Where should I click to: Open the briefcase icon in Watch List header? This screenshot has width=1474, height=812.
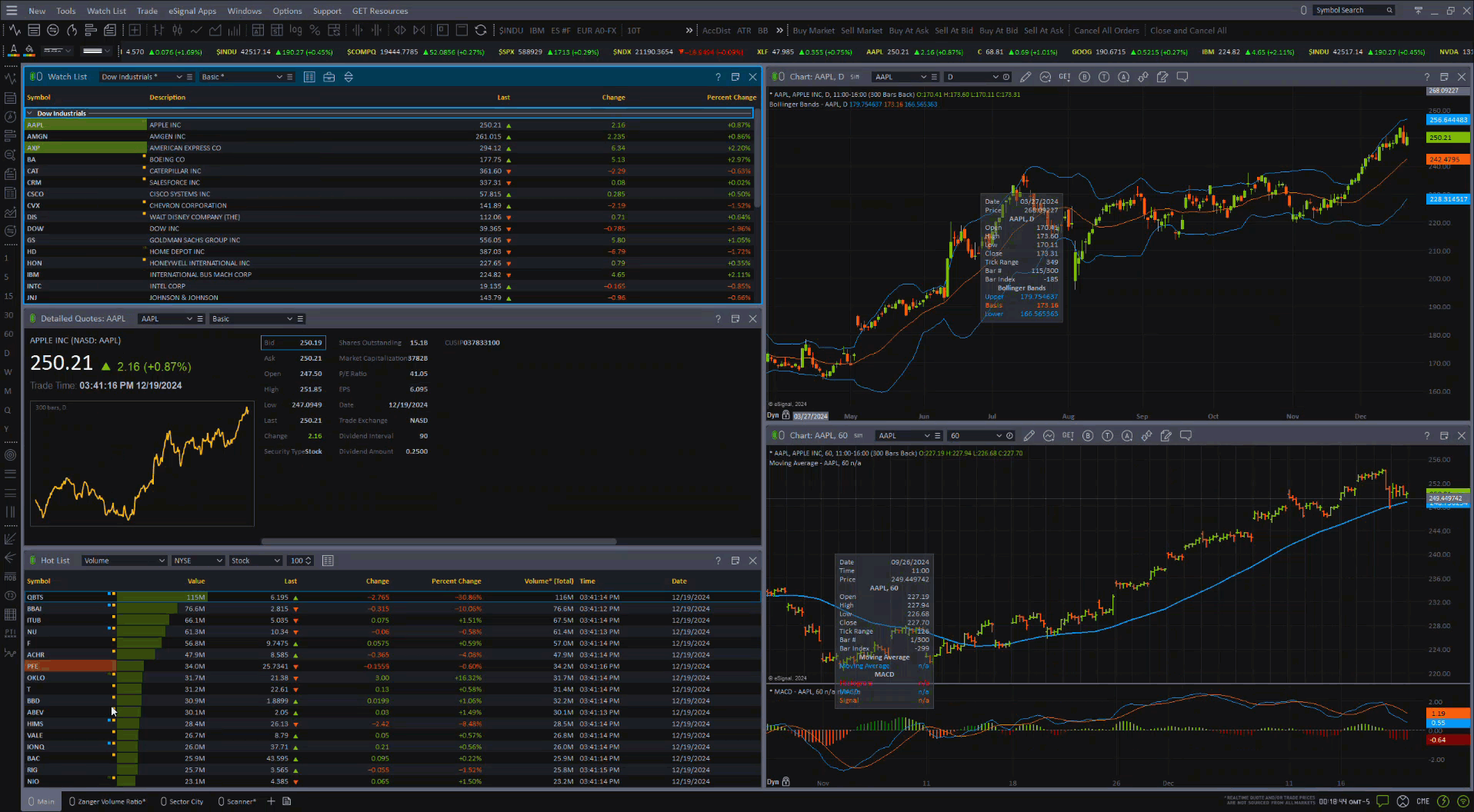(329, 77)
